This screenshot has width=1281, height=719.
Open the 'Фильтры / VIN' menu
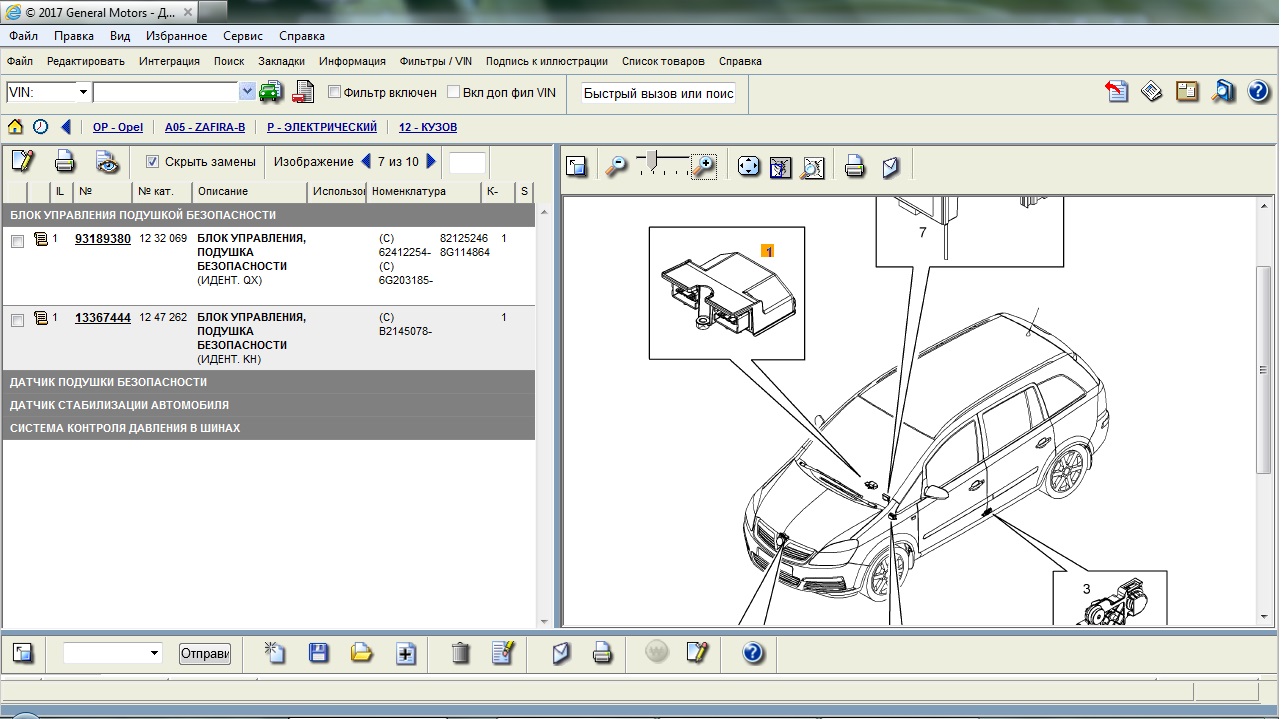[435, 61]
